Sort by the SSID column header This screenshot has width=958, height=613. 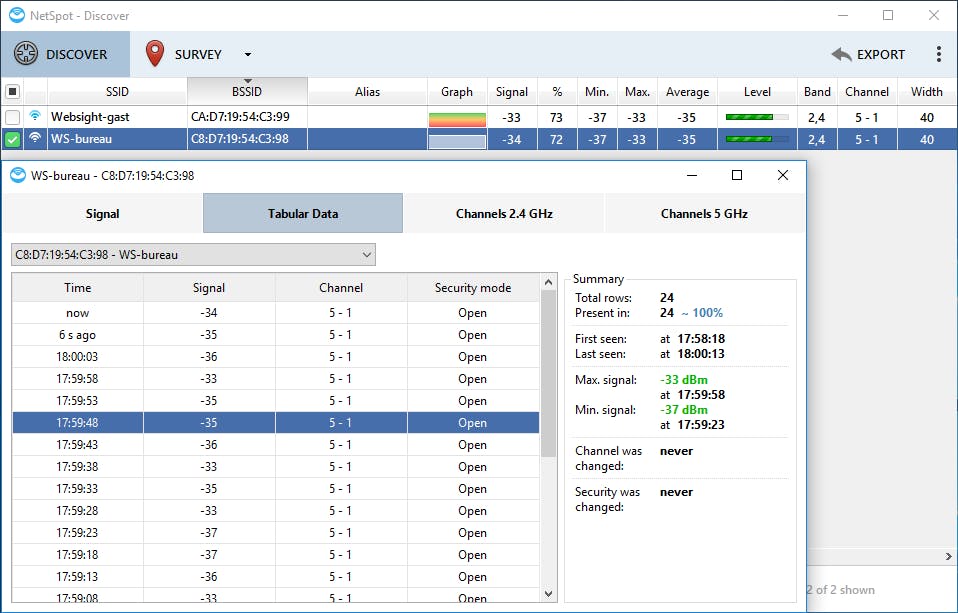pyautogui.click(x=117, y=92)
